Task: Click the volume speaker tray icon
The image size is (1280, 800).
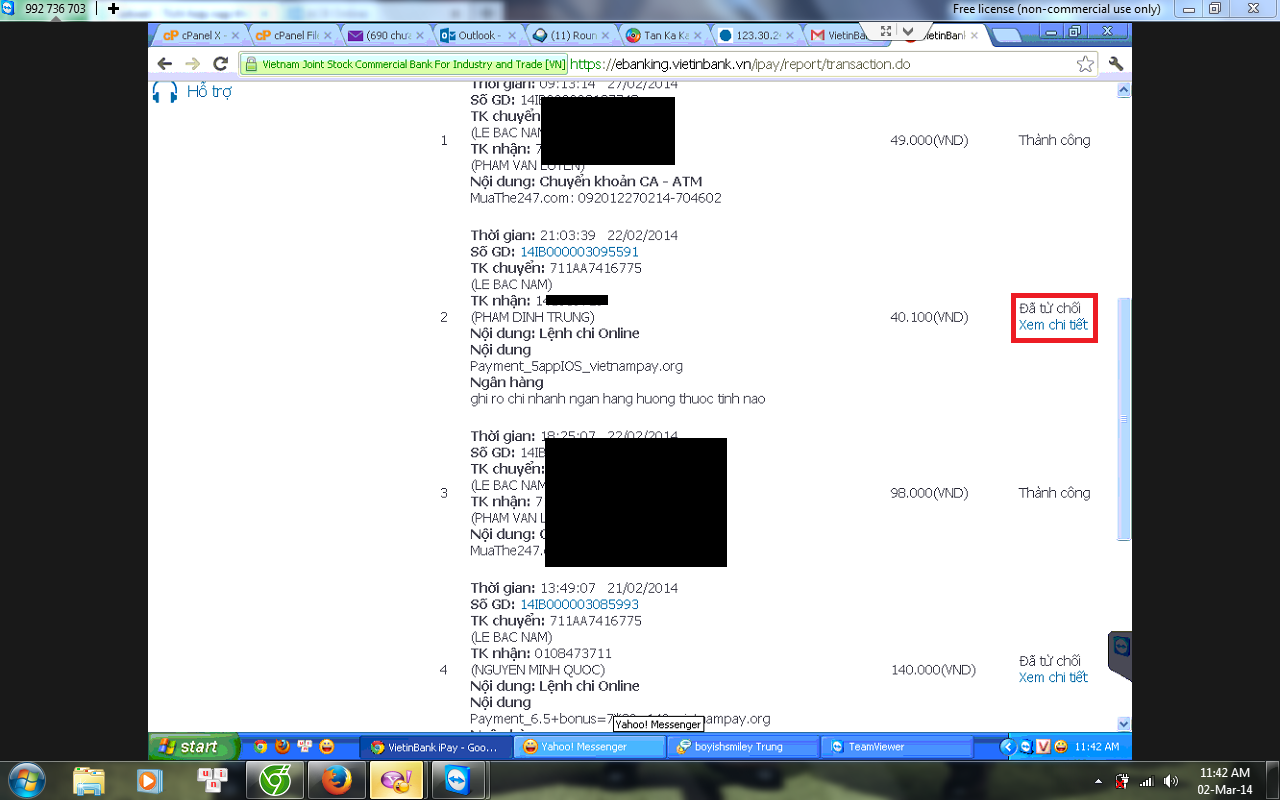Action: [x=1171, y=781]
